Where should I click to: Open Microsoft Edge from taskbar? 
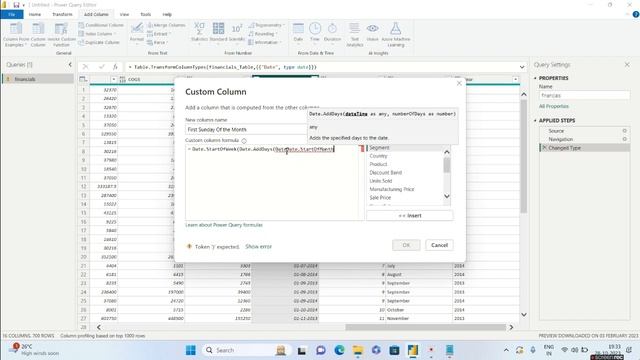pos(339,350)
